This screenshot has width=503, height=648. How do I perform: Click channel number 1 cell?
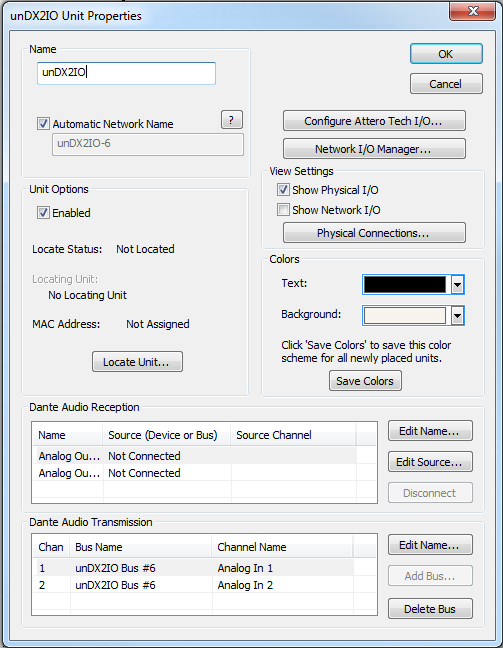click(x=42, y=568)
